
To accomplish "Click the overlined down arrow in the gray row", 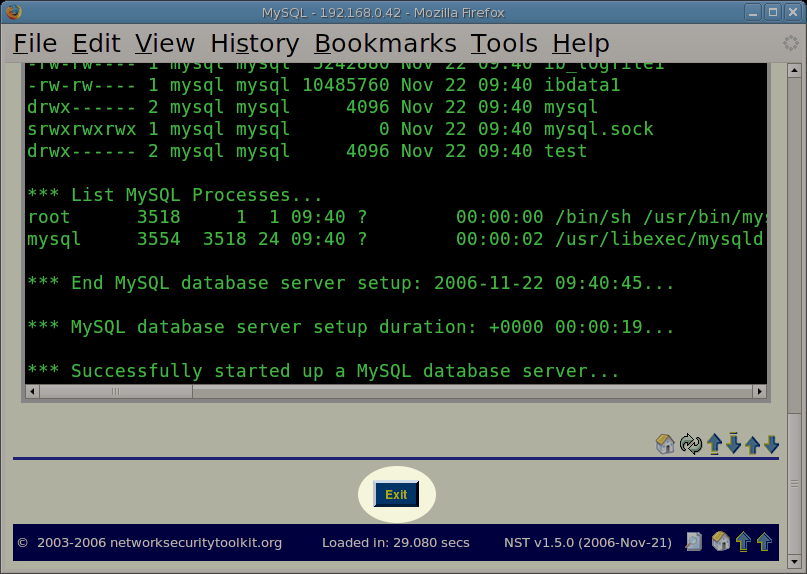I will point(733,444).
